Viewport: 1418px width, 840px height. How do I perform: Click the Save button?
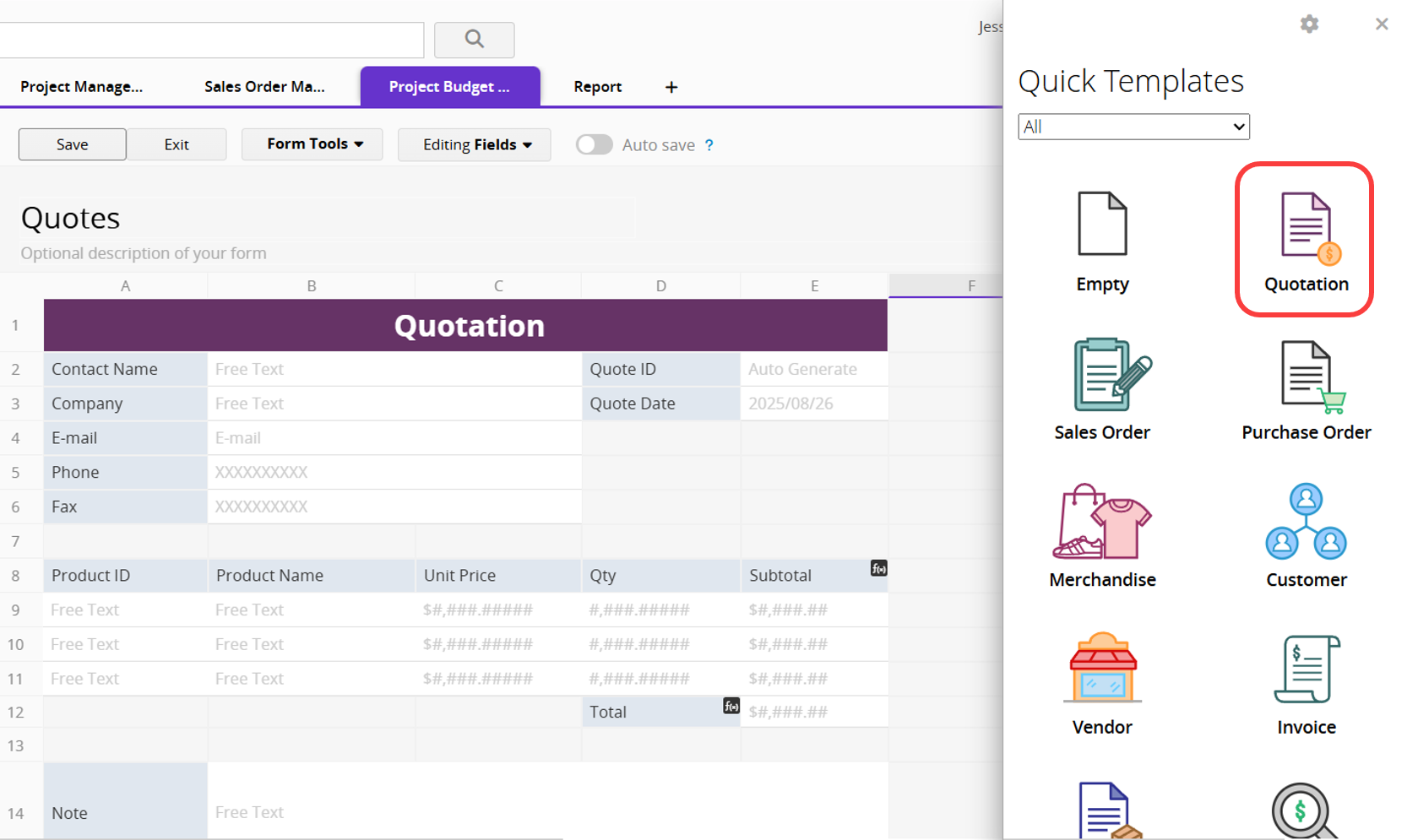[x=73, y=145]
